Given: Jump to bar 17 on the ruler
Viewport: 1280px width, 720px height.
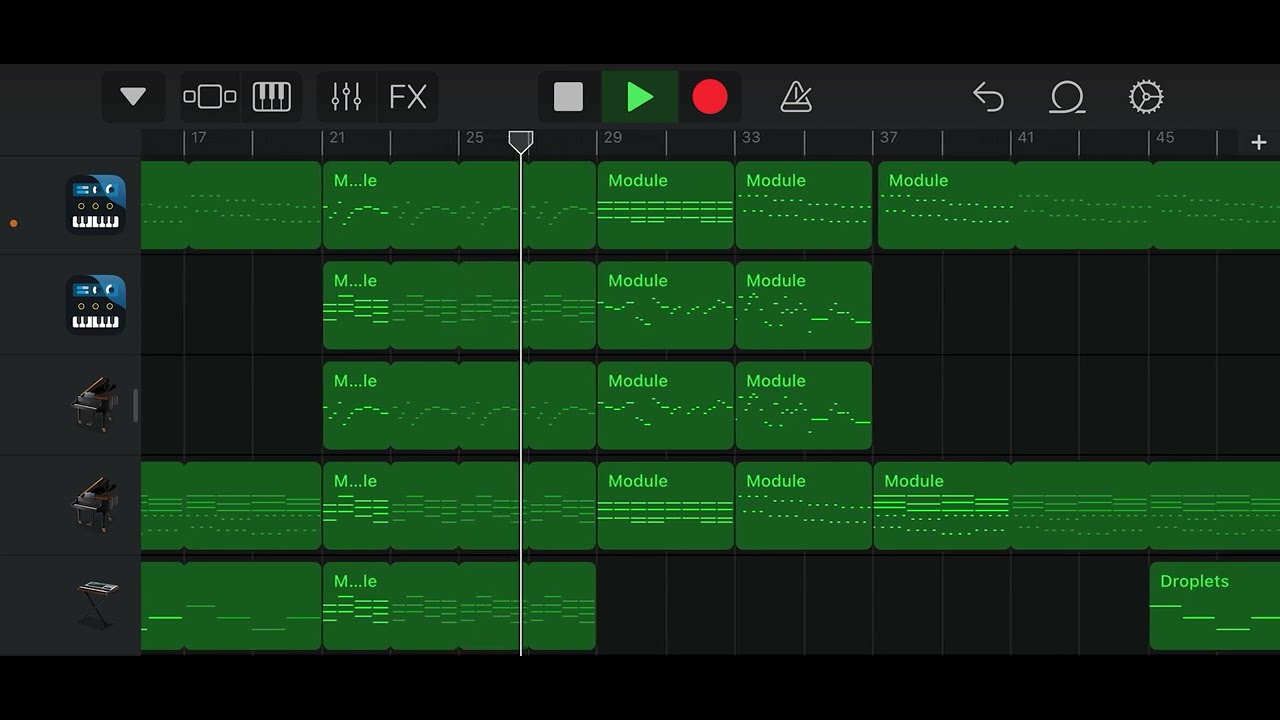Looking at the screenshot, I should coord(198,138).
